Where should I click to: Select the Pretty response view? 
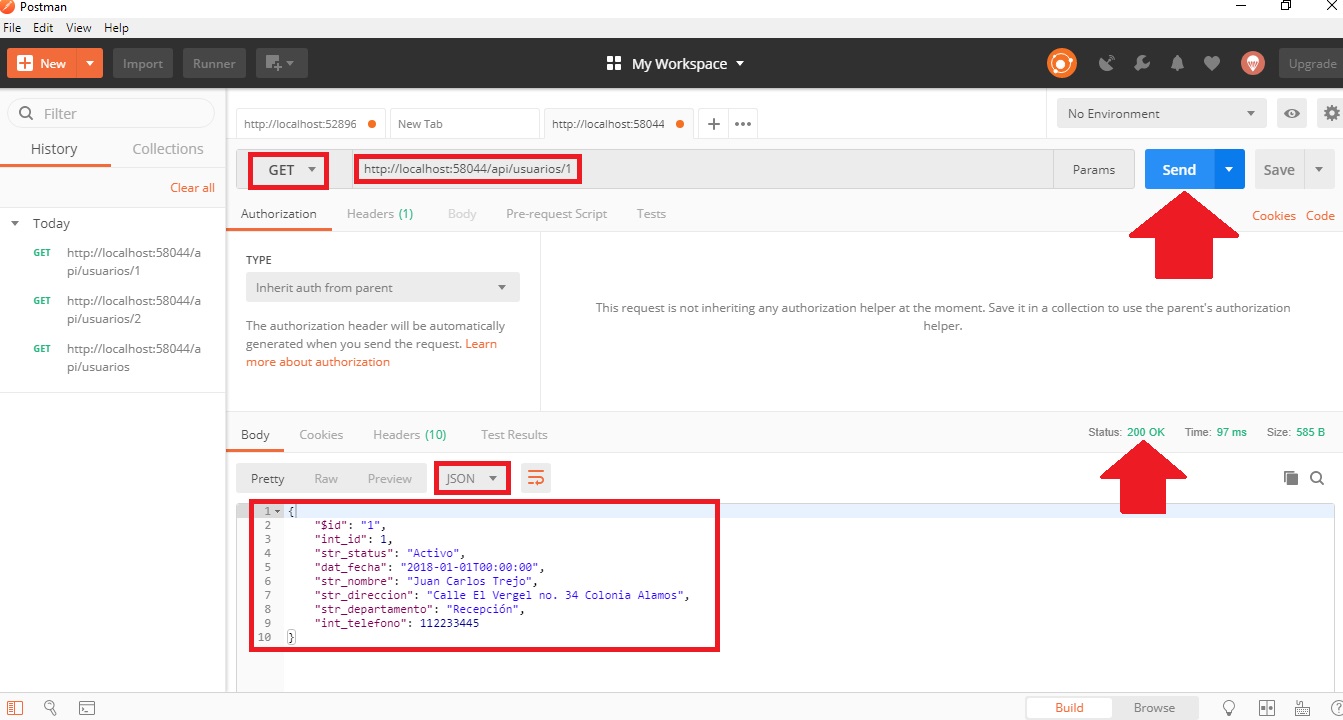pos(266,478)
